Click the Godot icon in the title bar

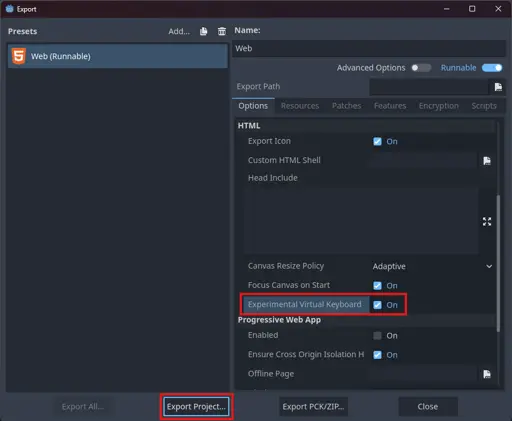pyautogui.click(x=9, y=9)
